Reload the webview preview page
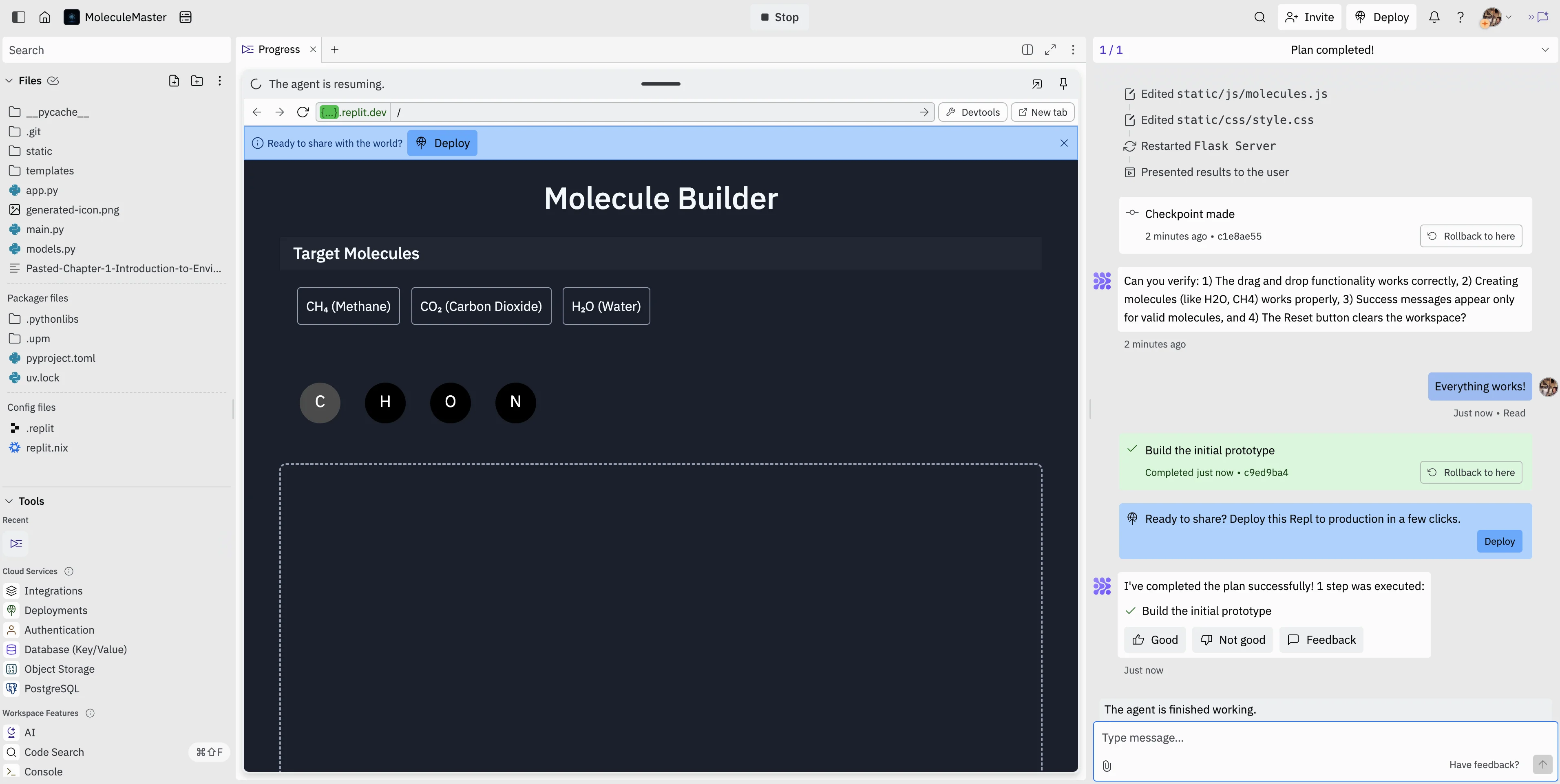Screen dimensions: 1560x784 [303, 112]
